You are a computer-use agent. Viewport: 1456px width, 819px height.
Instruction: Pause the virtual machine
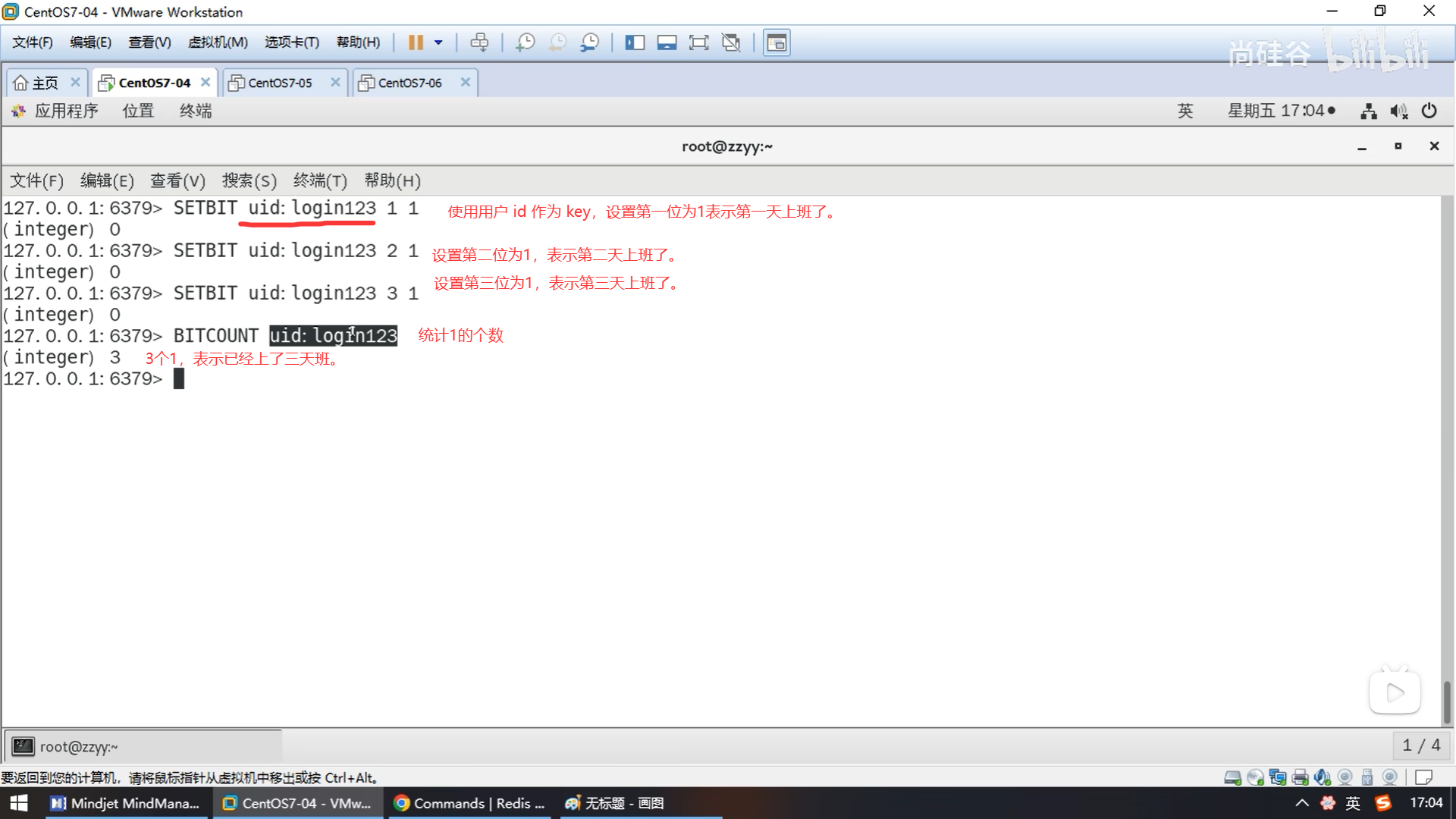tap(415, 42)
